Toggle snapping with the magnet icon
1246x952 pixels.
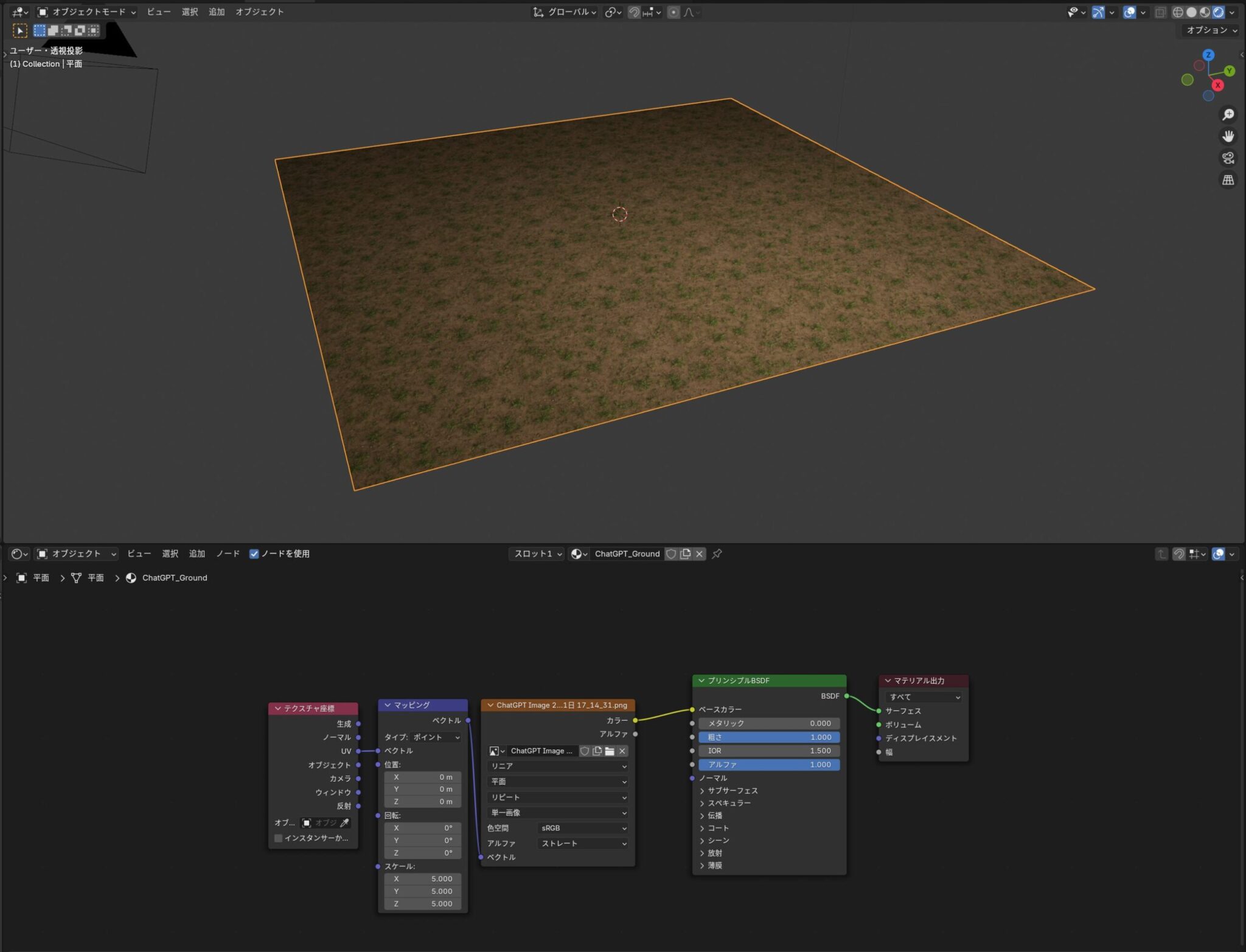pos(633,12)
